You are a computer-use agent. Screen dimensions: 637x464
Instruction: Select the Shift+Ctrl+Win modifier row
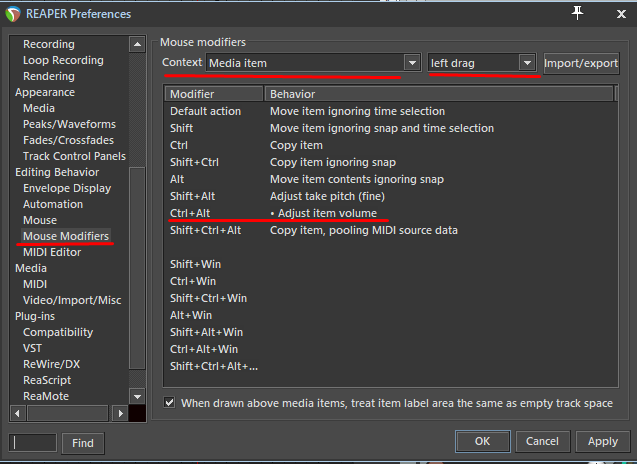pos(390,299)
